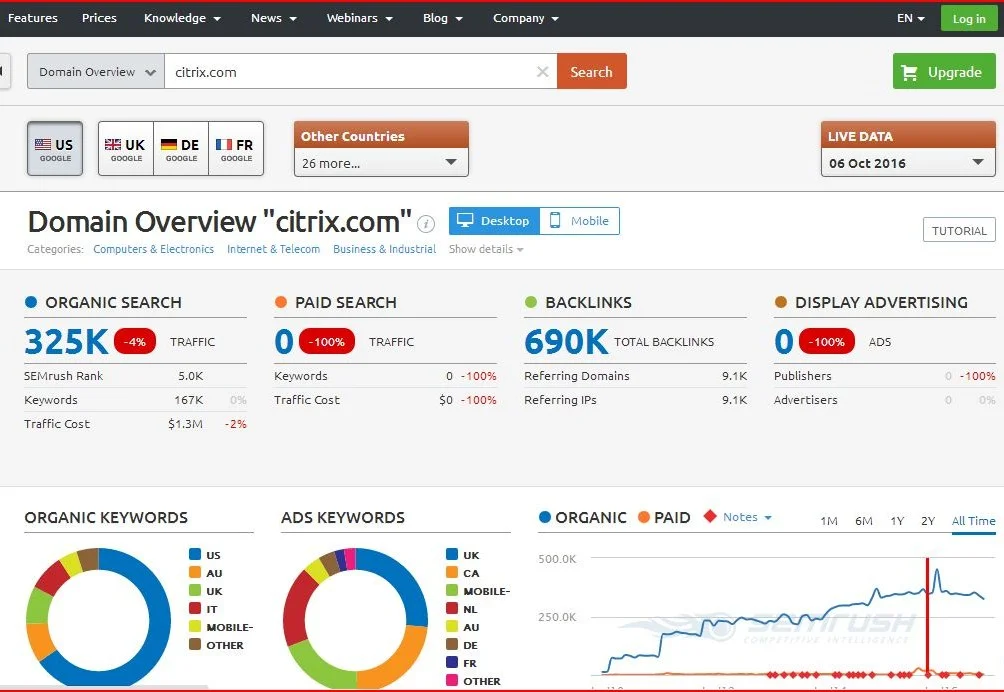Click the US flag icon
The image size is (1004, 692).
43,145
